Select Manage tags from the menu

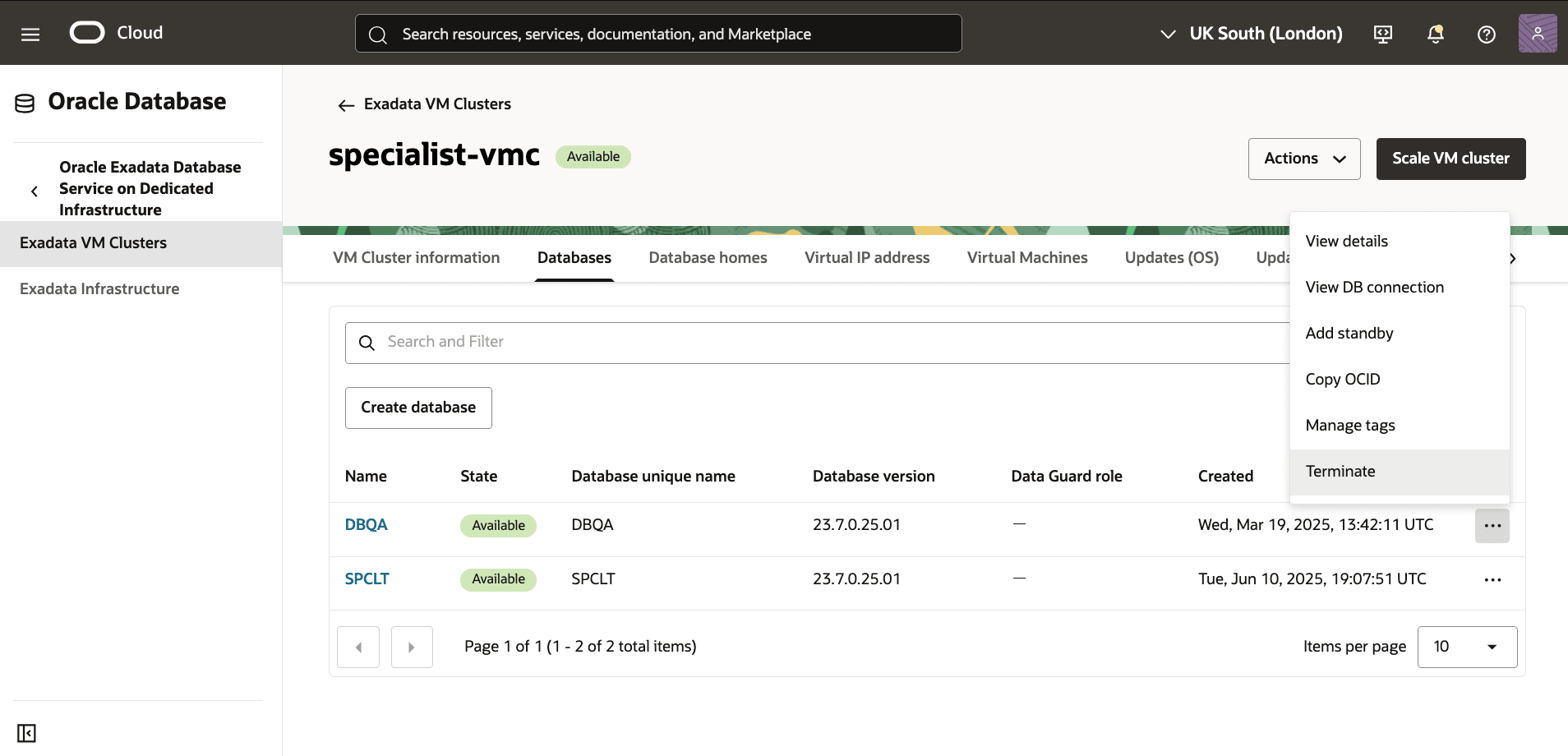[1400, 426]
